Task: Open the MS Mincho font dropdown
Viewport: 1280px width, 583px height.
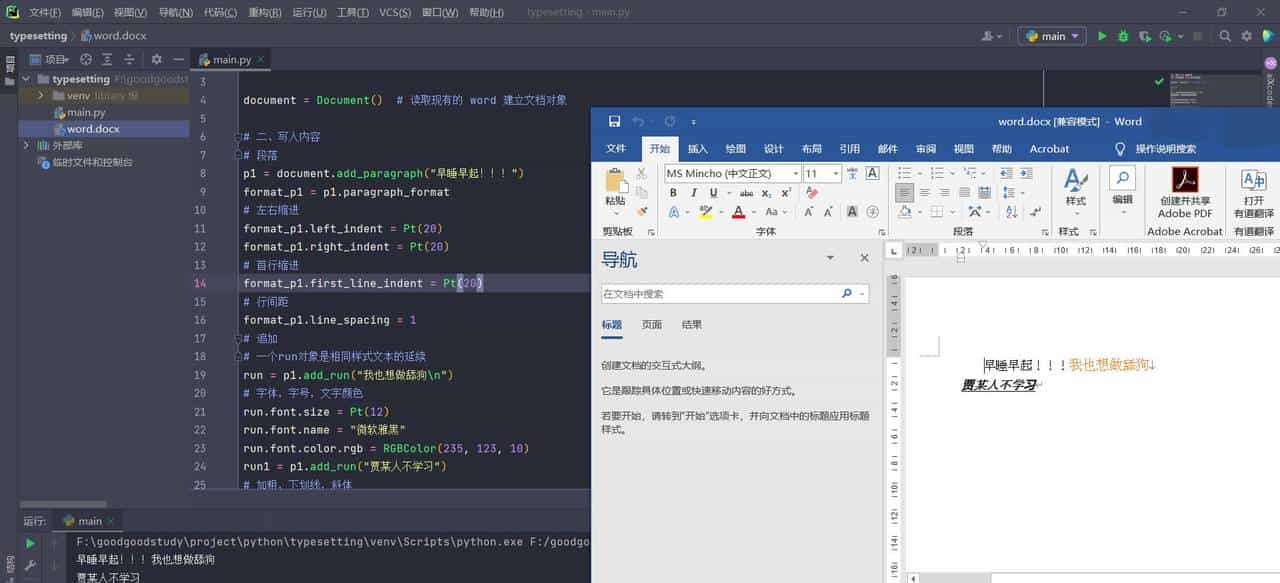Action: point(796,173)
